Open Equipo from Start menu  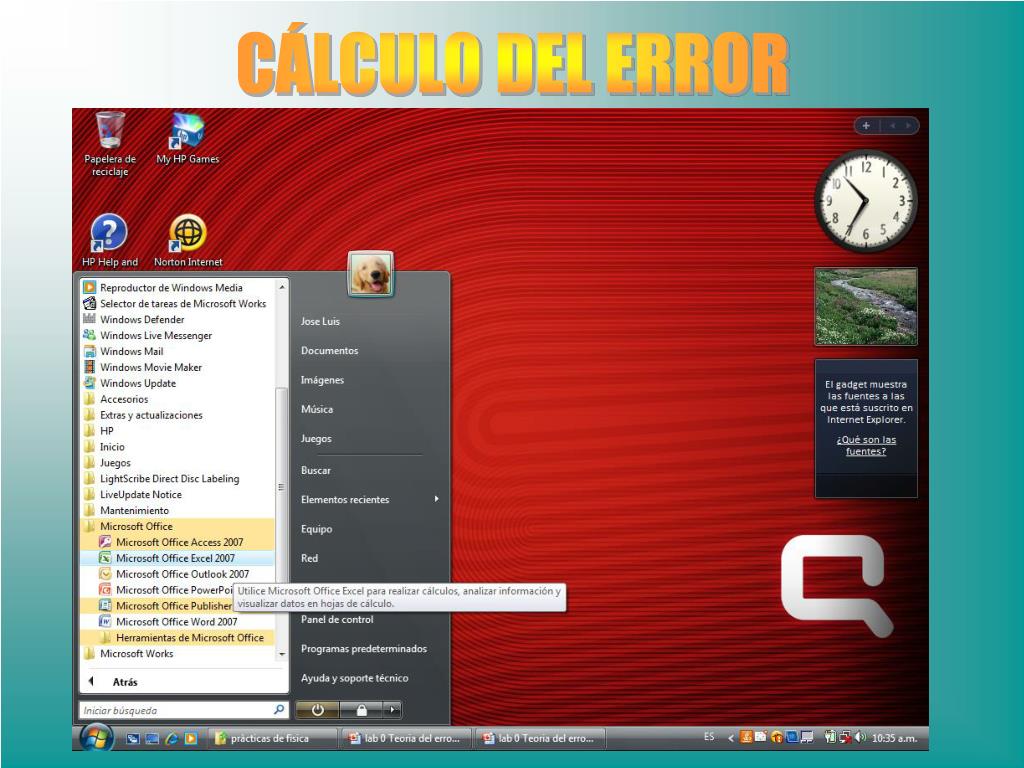[316, 529]
